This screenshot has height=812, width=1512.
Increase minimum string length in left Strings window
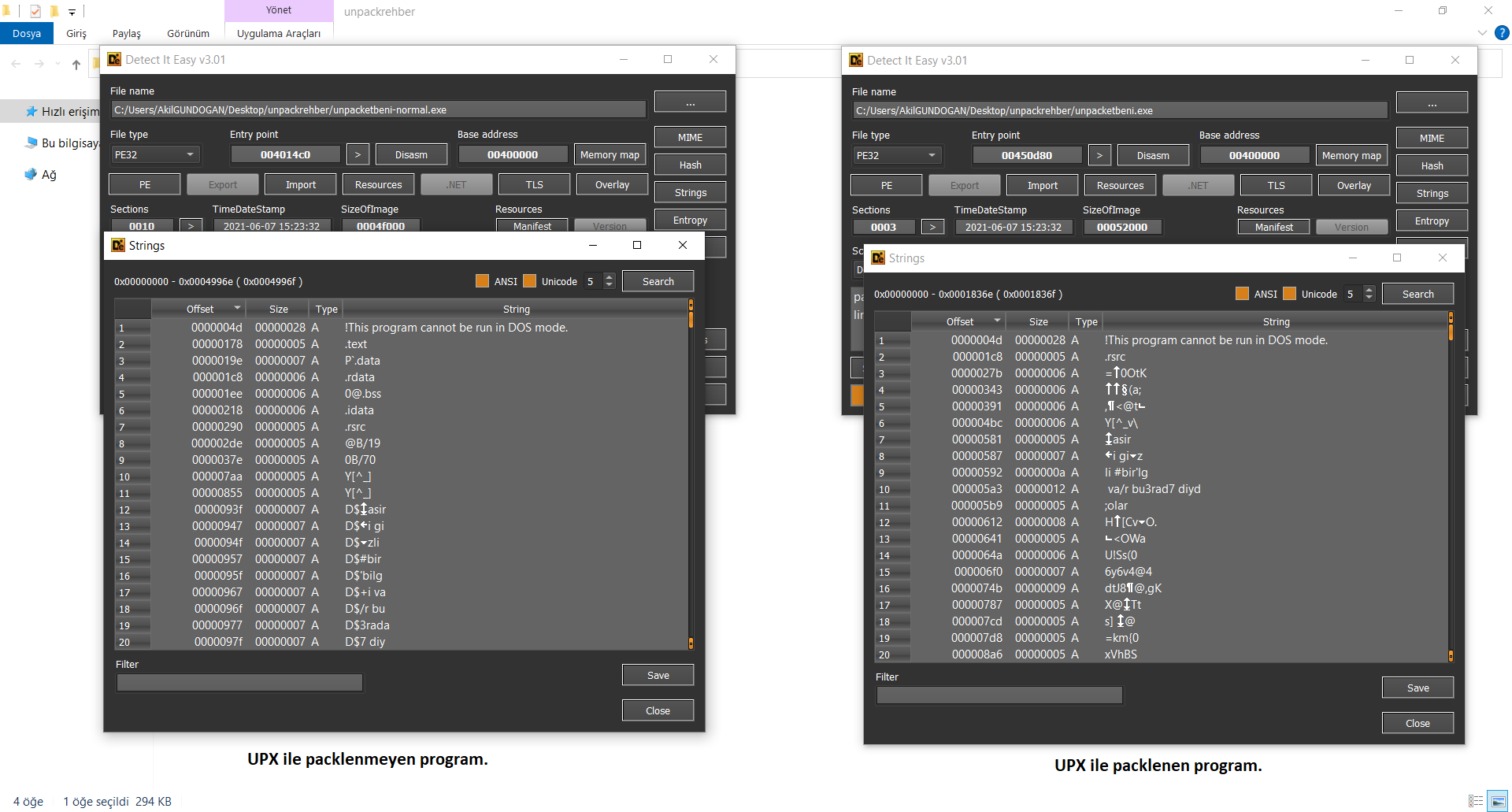(x=609, y=277)
